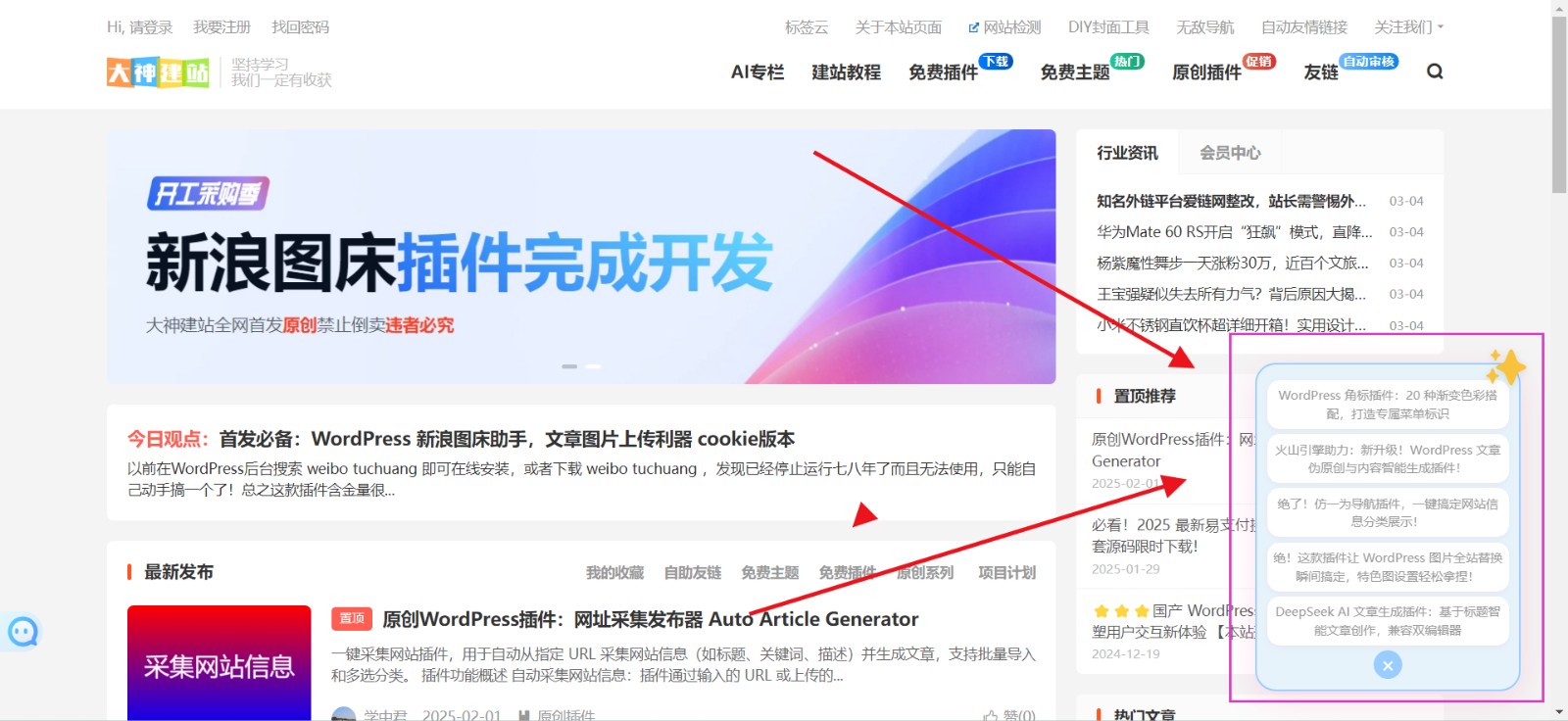Open the 原创插件 nav menu
The image size is (1568, 721).
point(1206,72)
